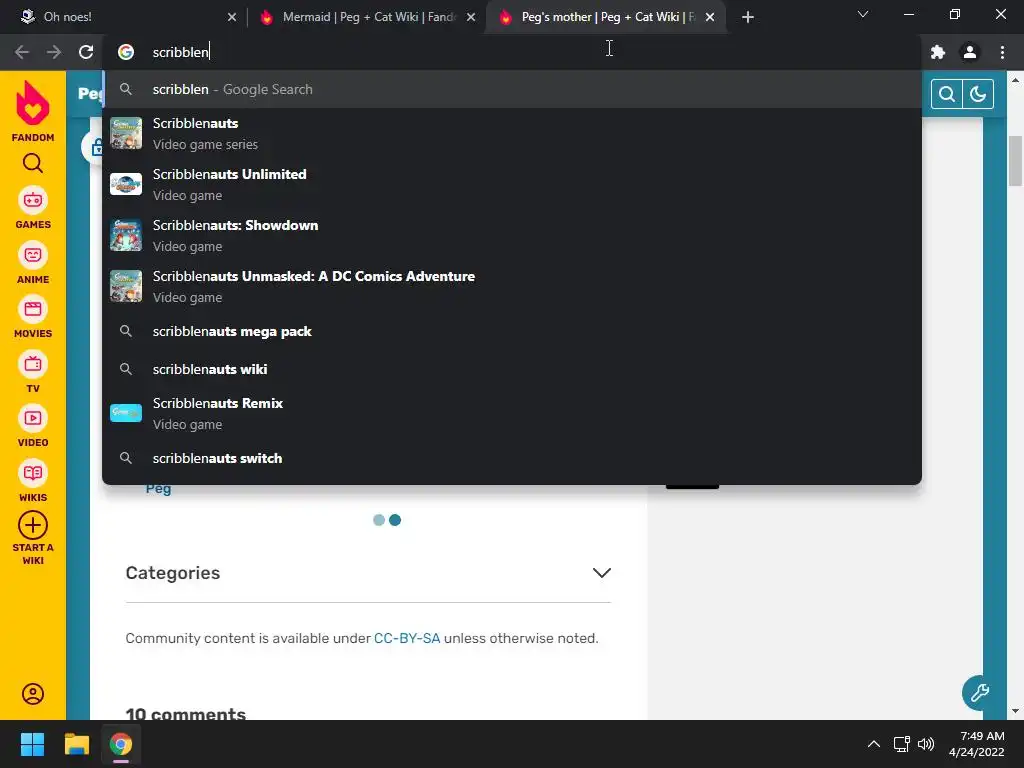Image resolution: width=1024 pixels, height=768 pixels.
Task: Open the CC-BY-SA license link
Action: 407,638
